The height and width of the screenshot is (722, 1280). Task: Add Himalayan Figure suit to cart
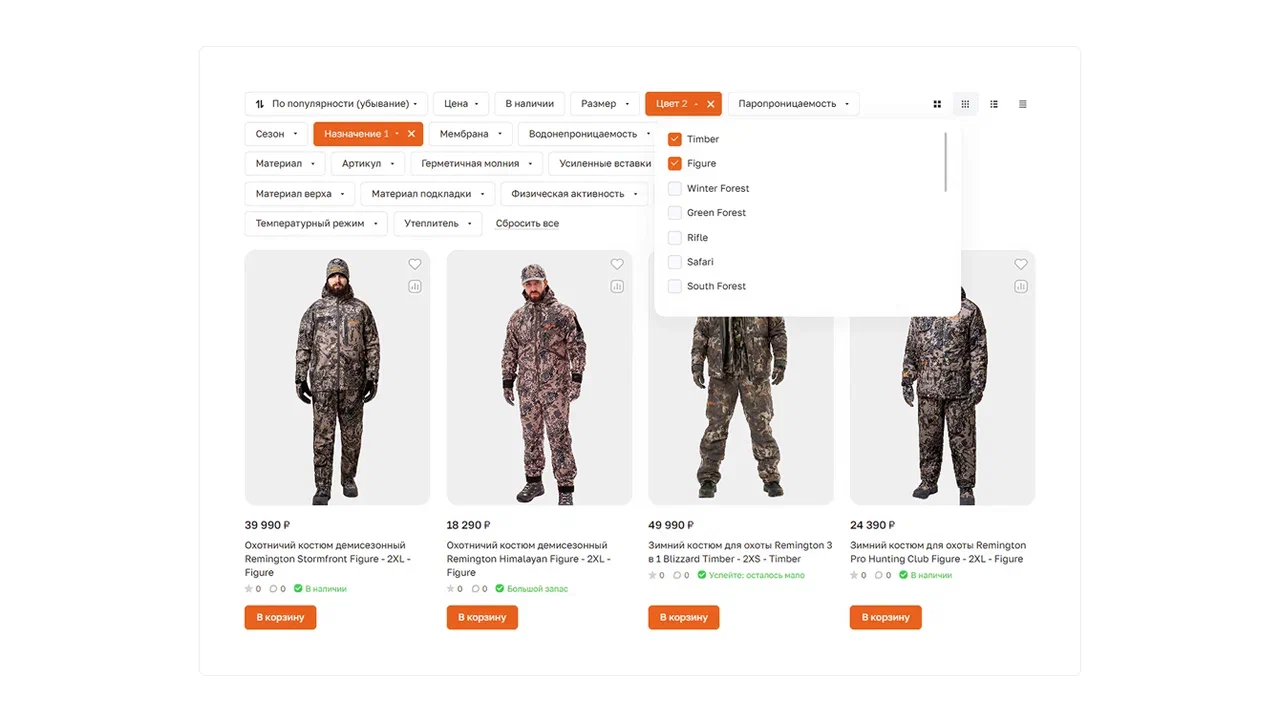click(x=482, y=618)
